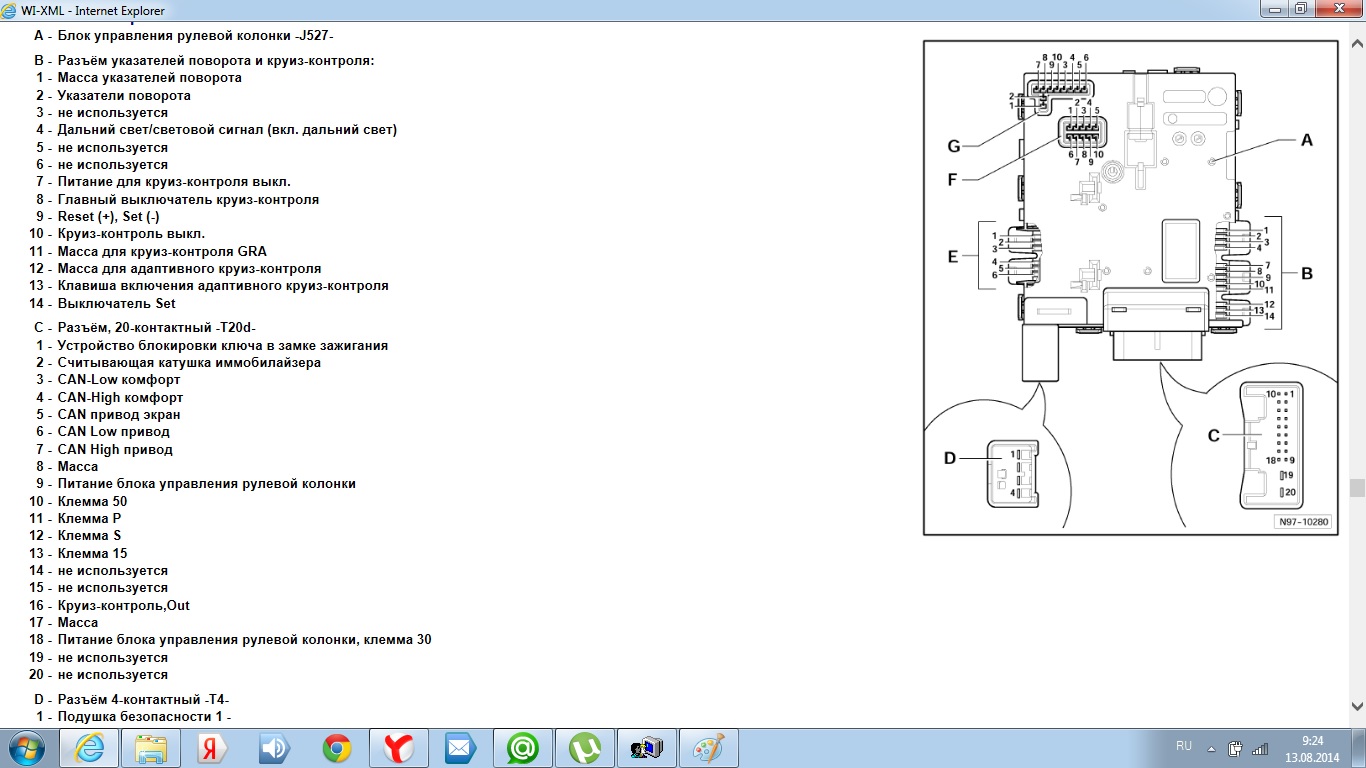Check network signal strength tray icon
The height and width of the screenshot is (768, 1366).
[1260, 748]
